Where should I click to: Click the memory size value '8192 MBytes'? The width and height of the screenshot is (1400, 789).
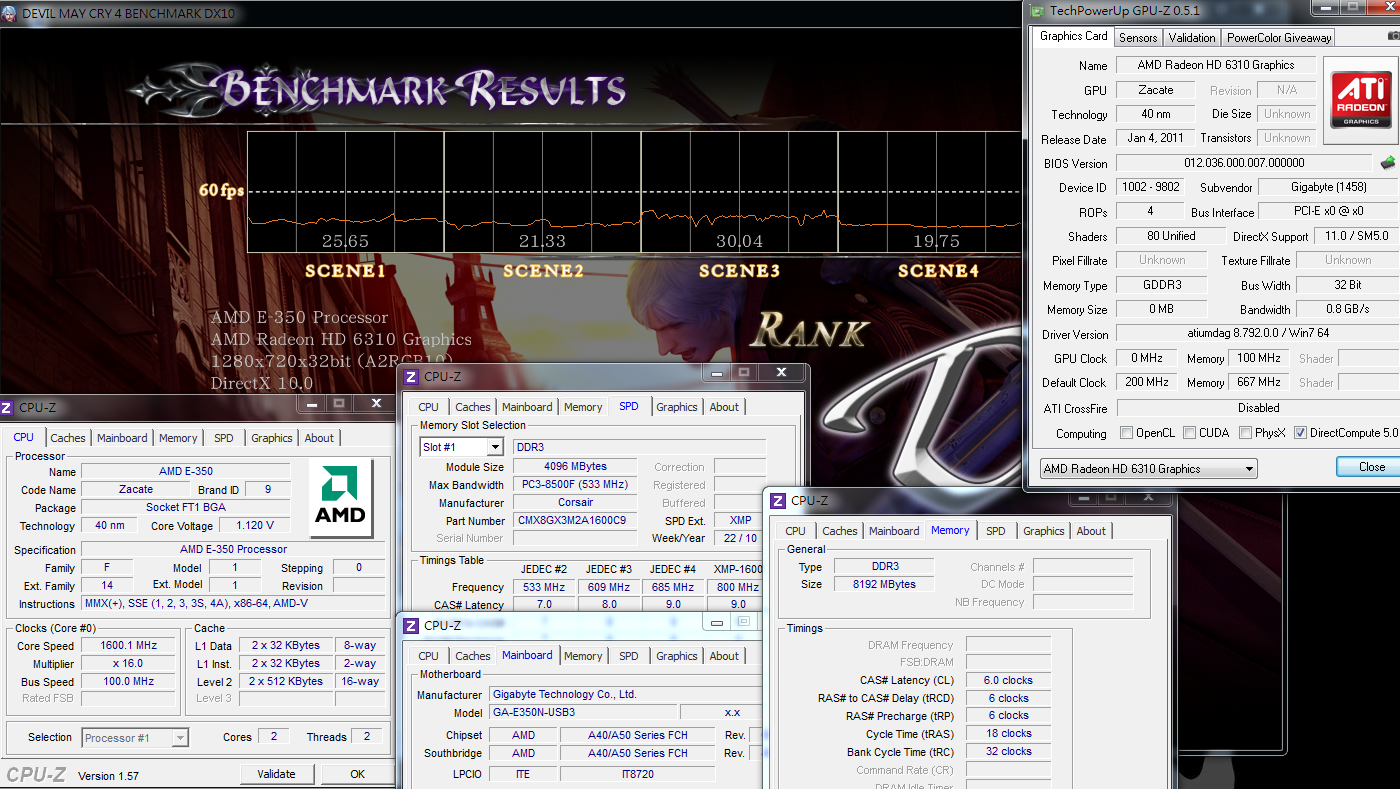[884, 585]
